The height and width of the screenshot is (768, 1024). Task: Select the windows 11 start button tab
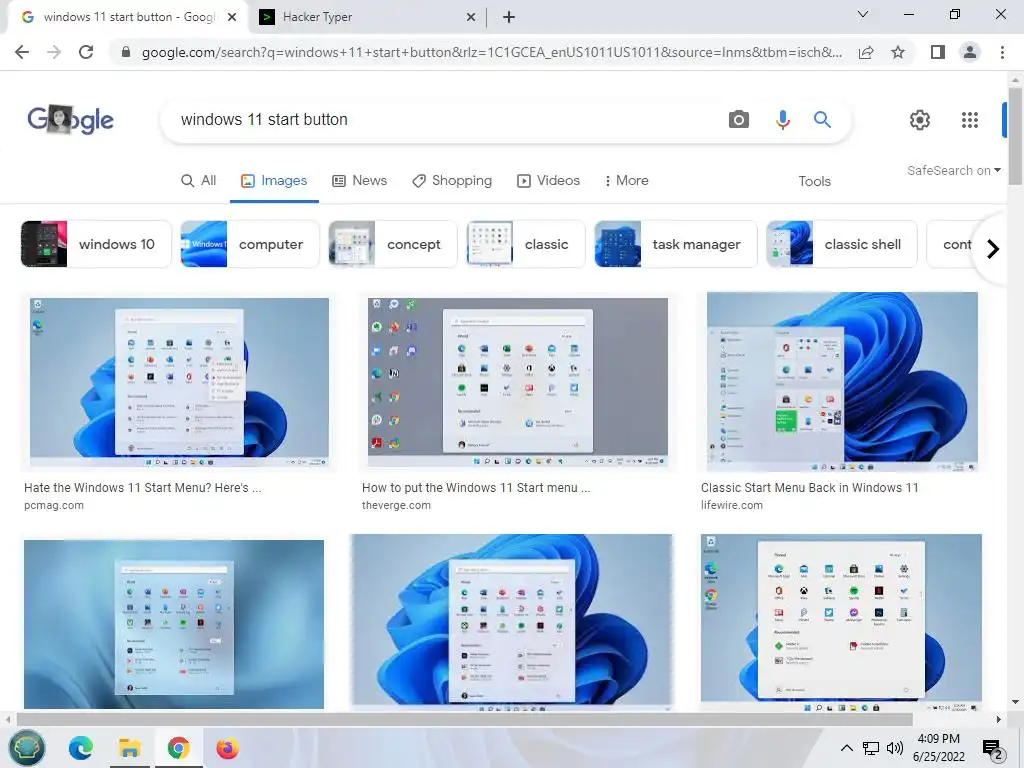[128, 17]
